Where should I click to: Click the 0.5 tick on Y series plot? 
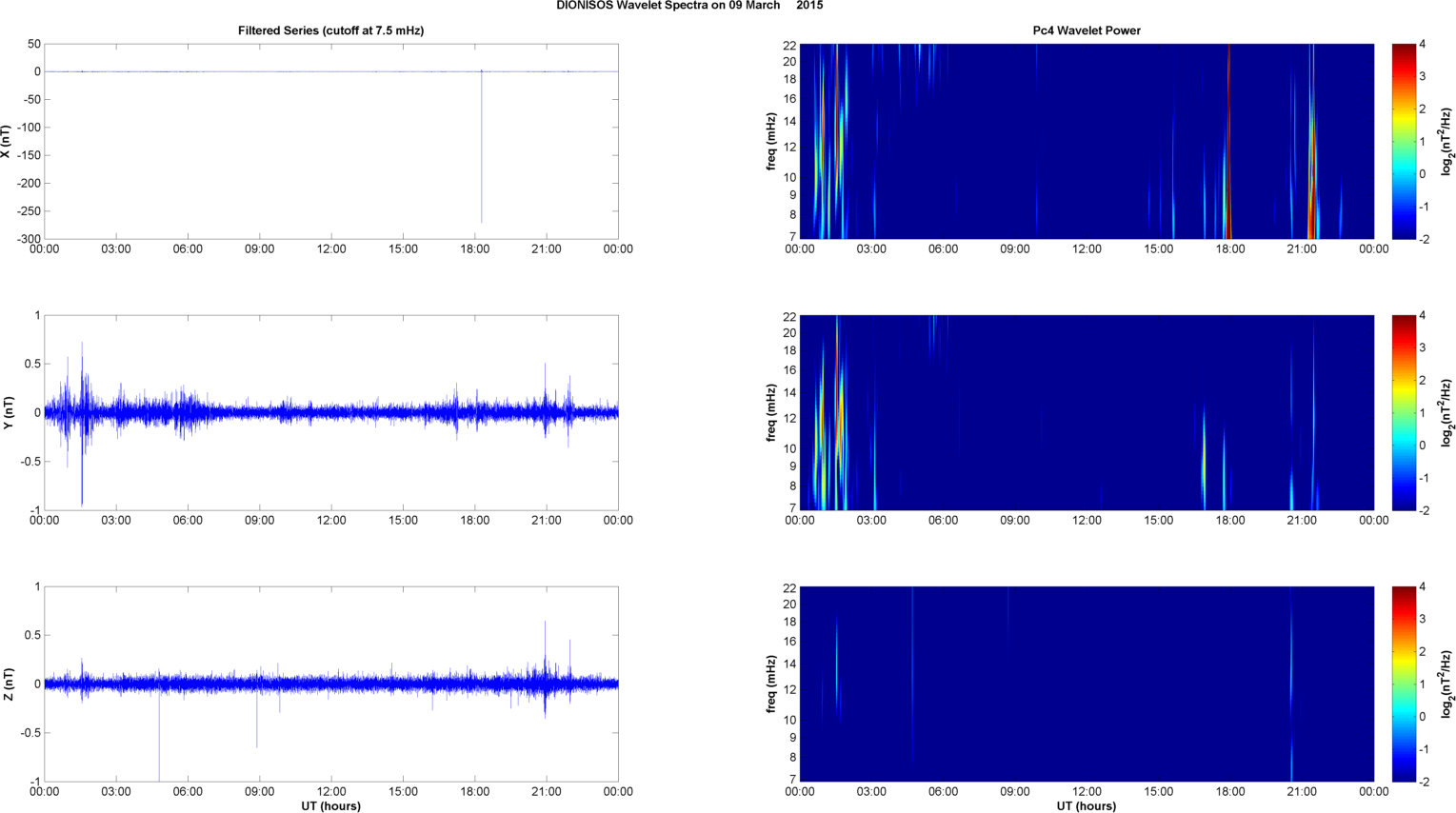(x=31, y=365)
